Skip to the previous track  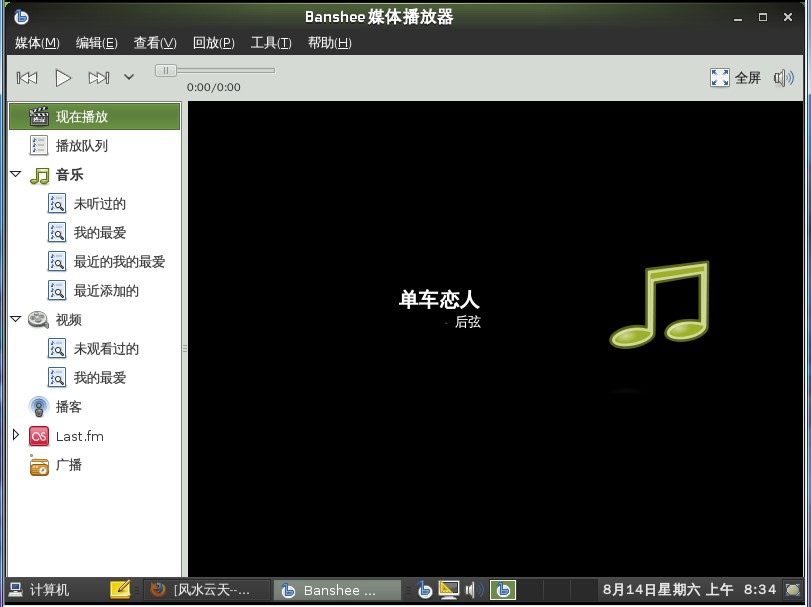click(x=27, y=78)
